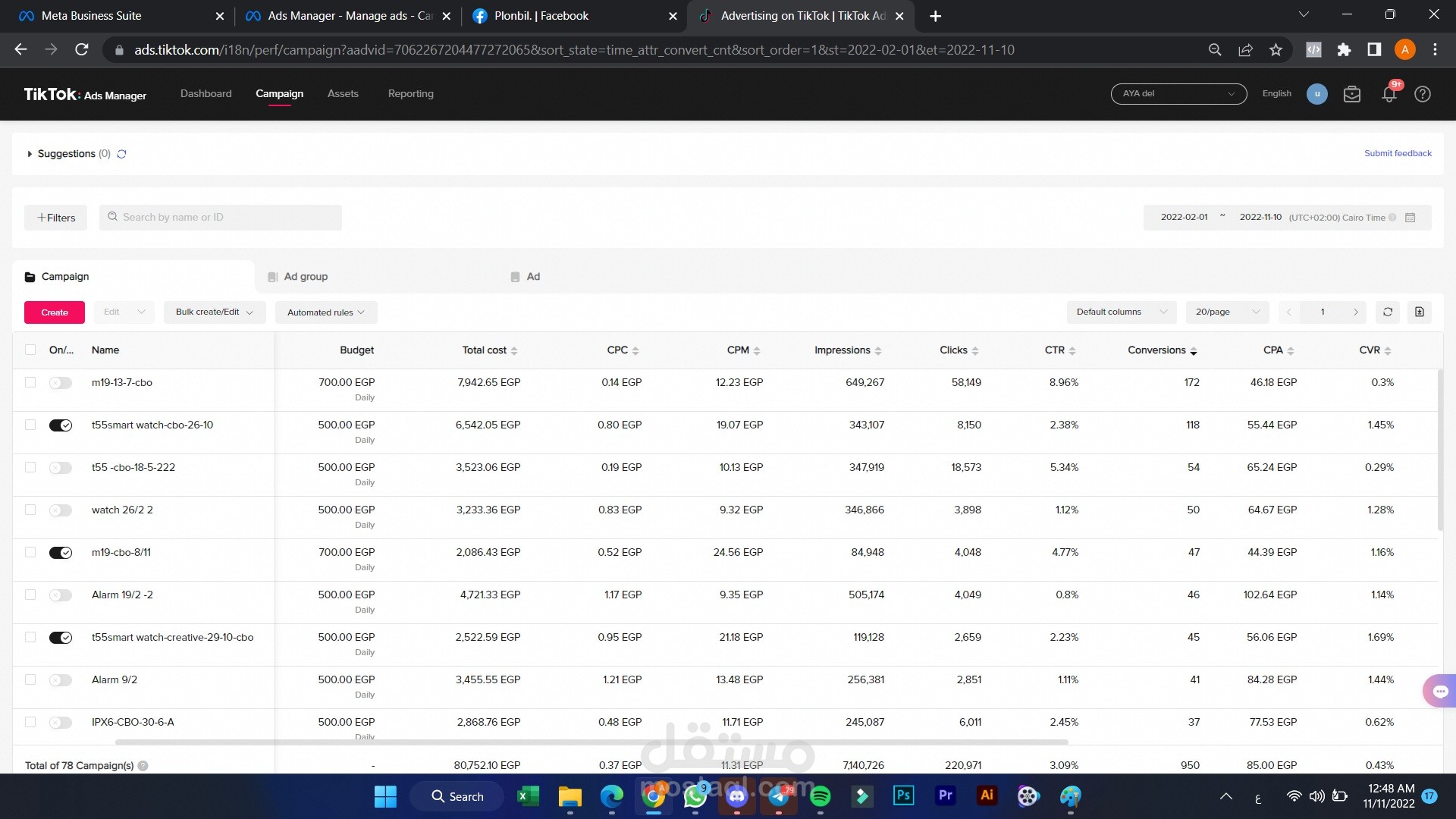Focus the Search by name or ID field
Screen dimensions: 1456x819
[221, 218]
